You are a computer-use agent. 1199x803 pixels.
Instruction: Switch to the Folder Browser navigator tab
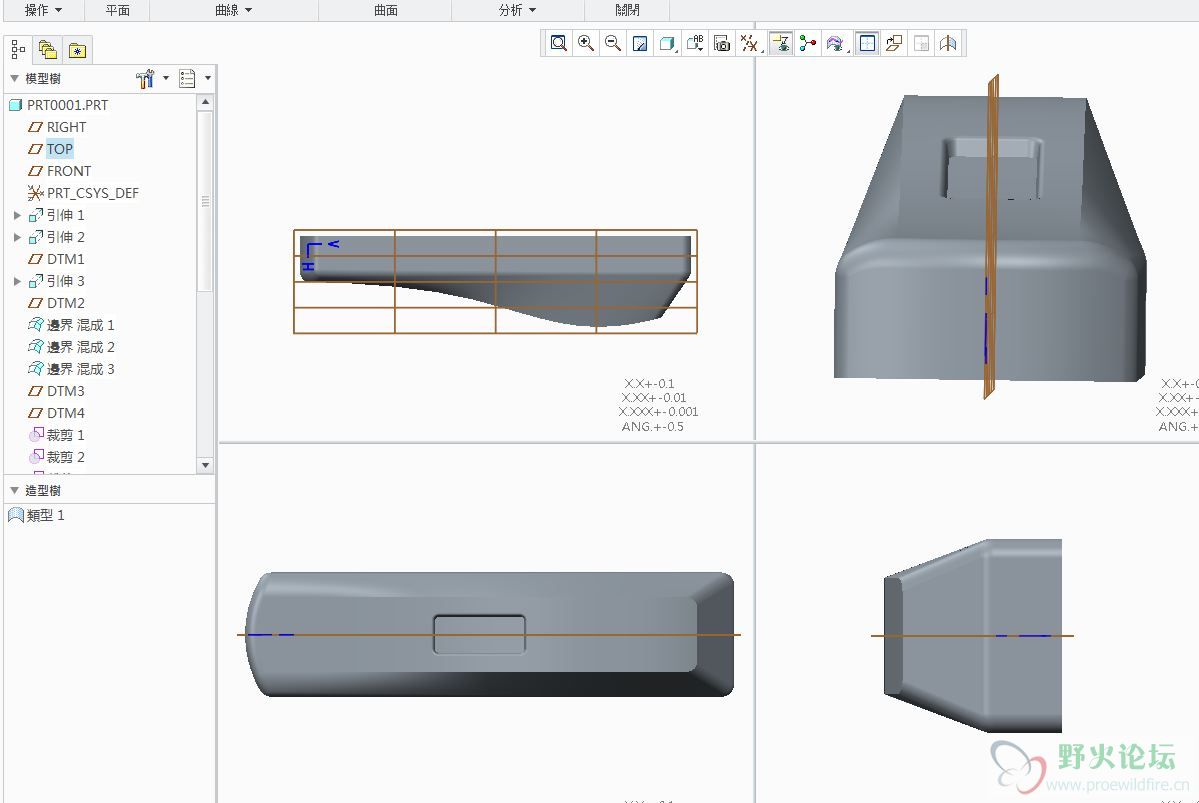(47, 50)
